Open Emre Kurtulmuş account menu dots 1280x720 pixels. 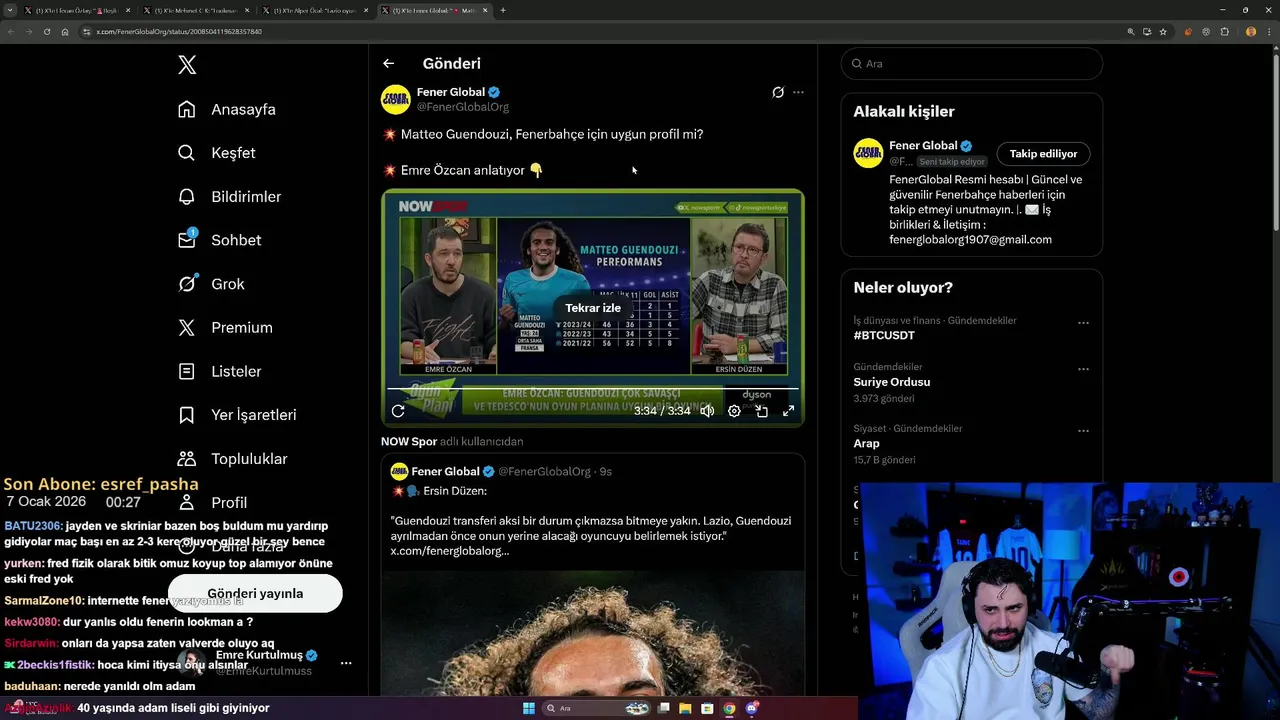(x=346, y=663)
